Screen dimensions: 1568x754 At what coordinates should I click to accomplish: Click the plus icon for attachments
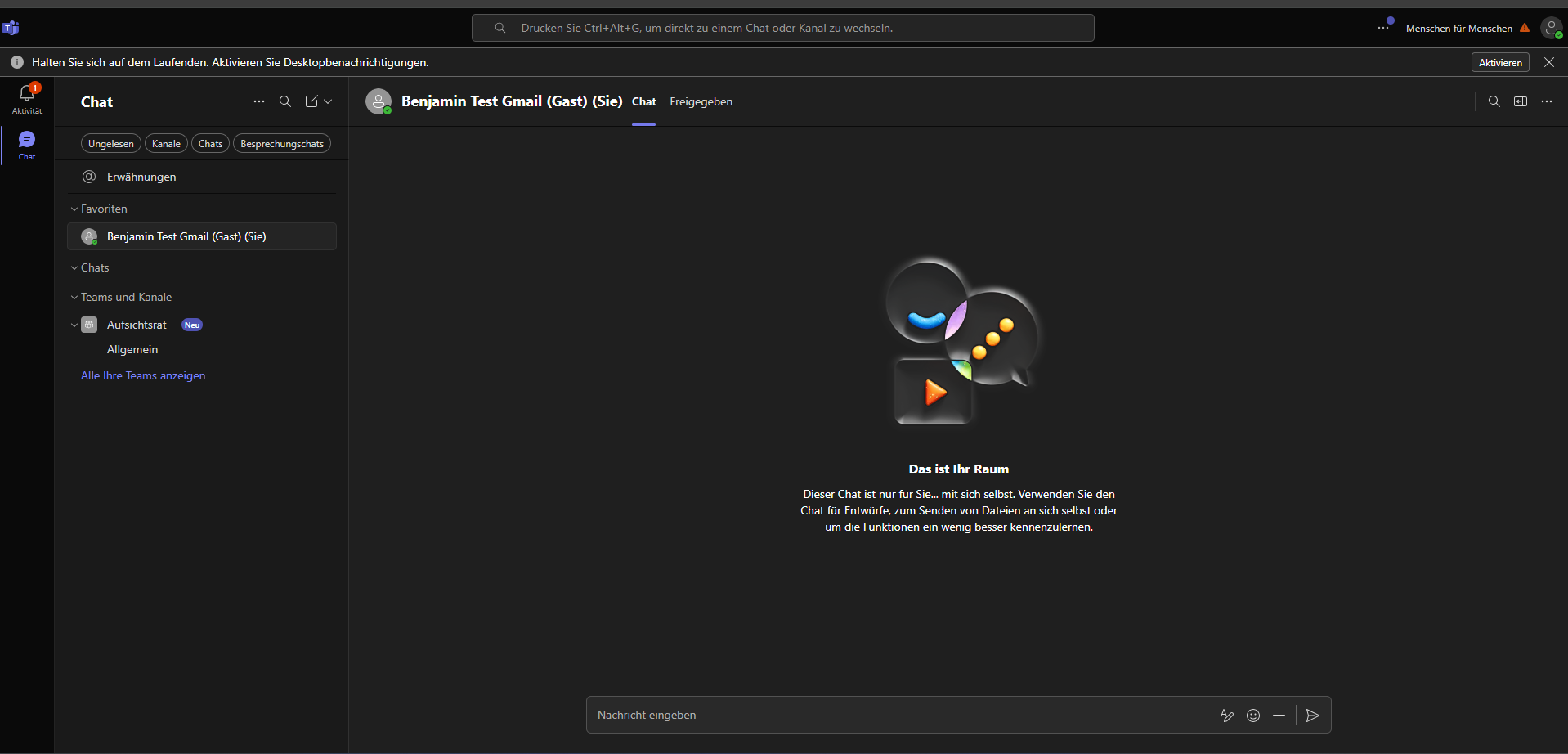coord(1279,716)
